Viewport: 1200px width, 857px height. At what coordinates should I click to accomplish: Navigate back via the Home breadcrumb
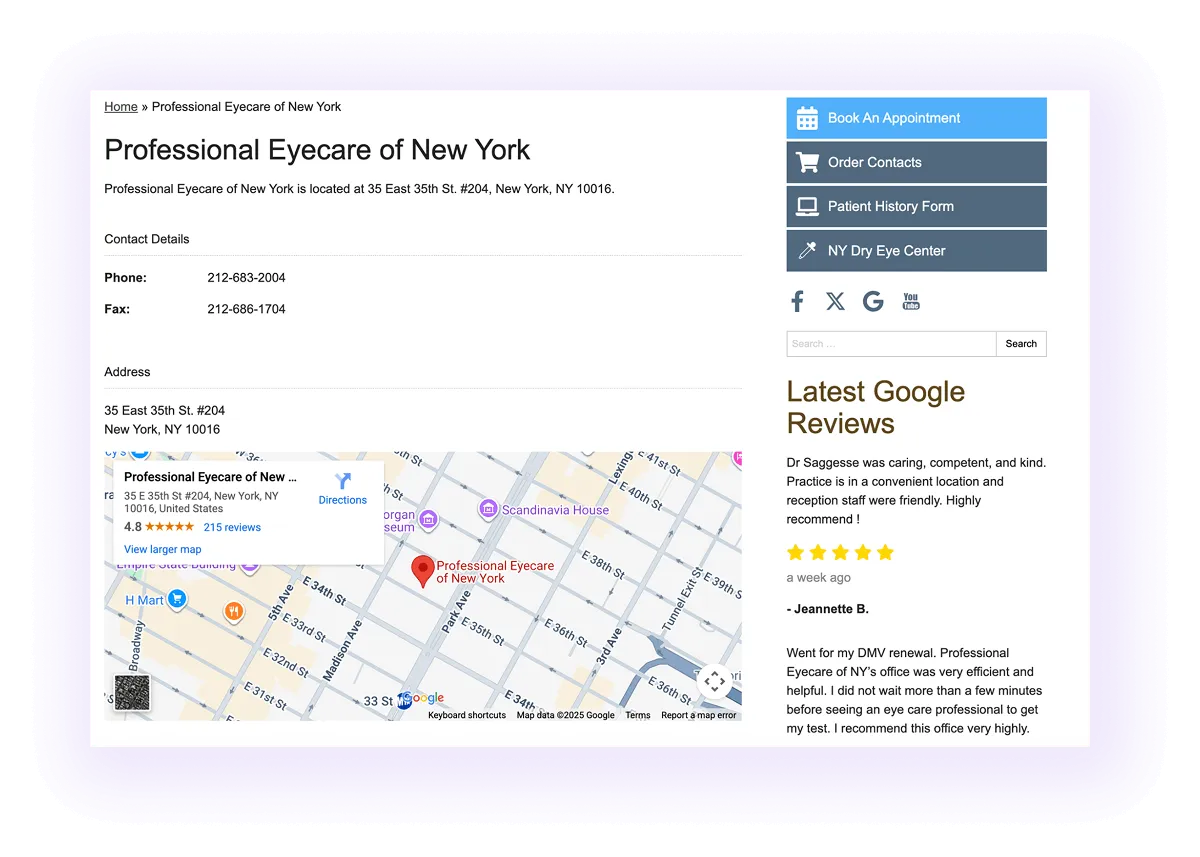coord(120,106)
